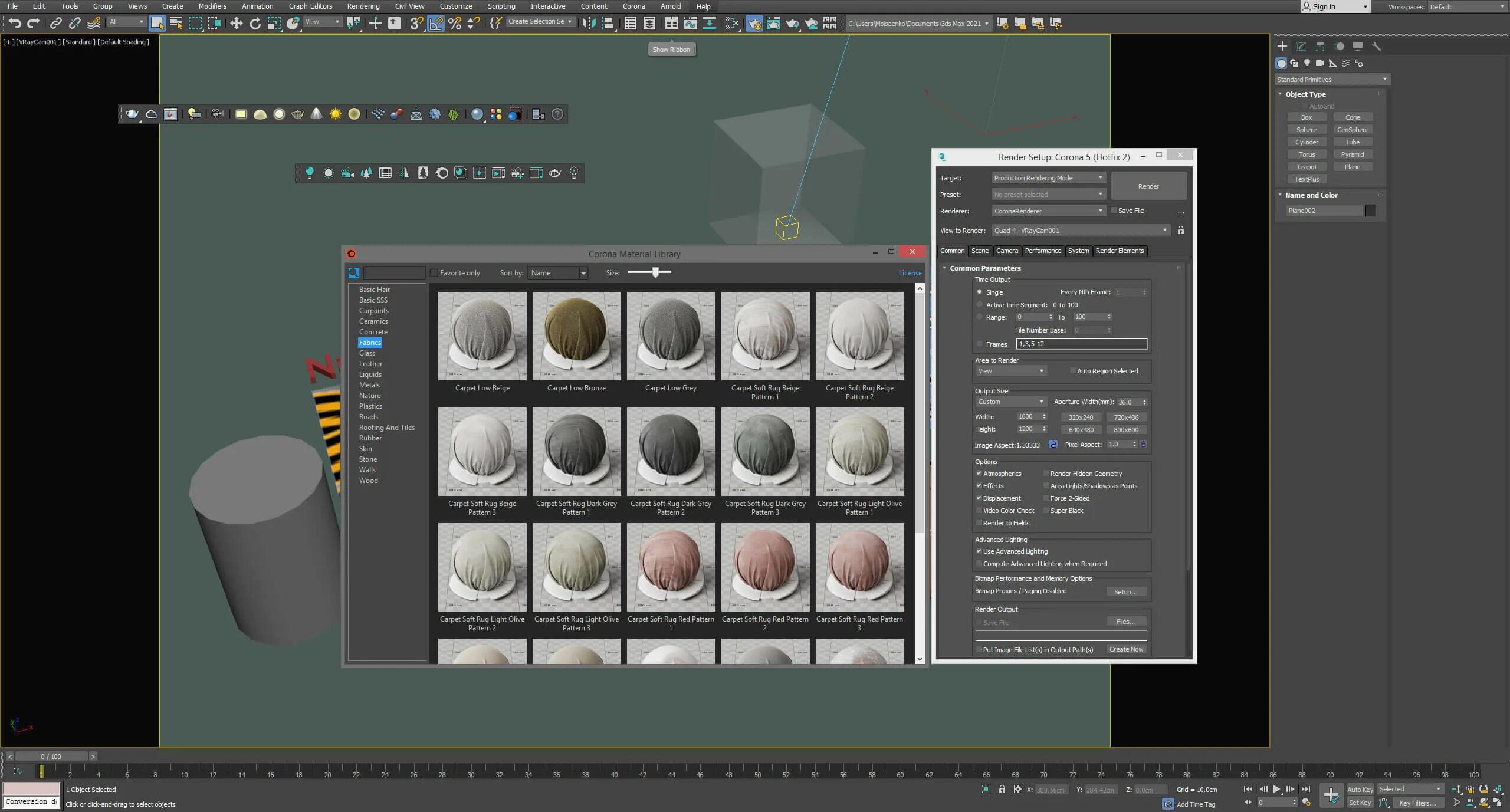Open the Modify panel tab icon
This screenshot has height=812, width=1510.
(x=1301, y=46)
